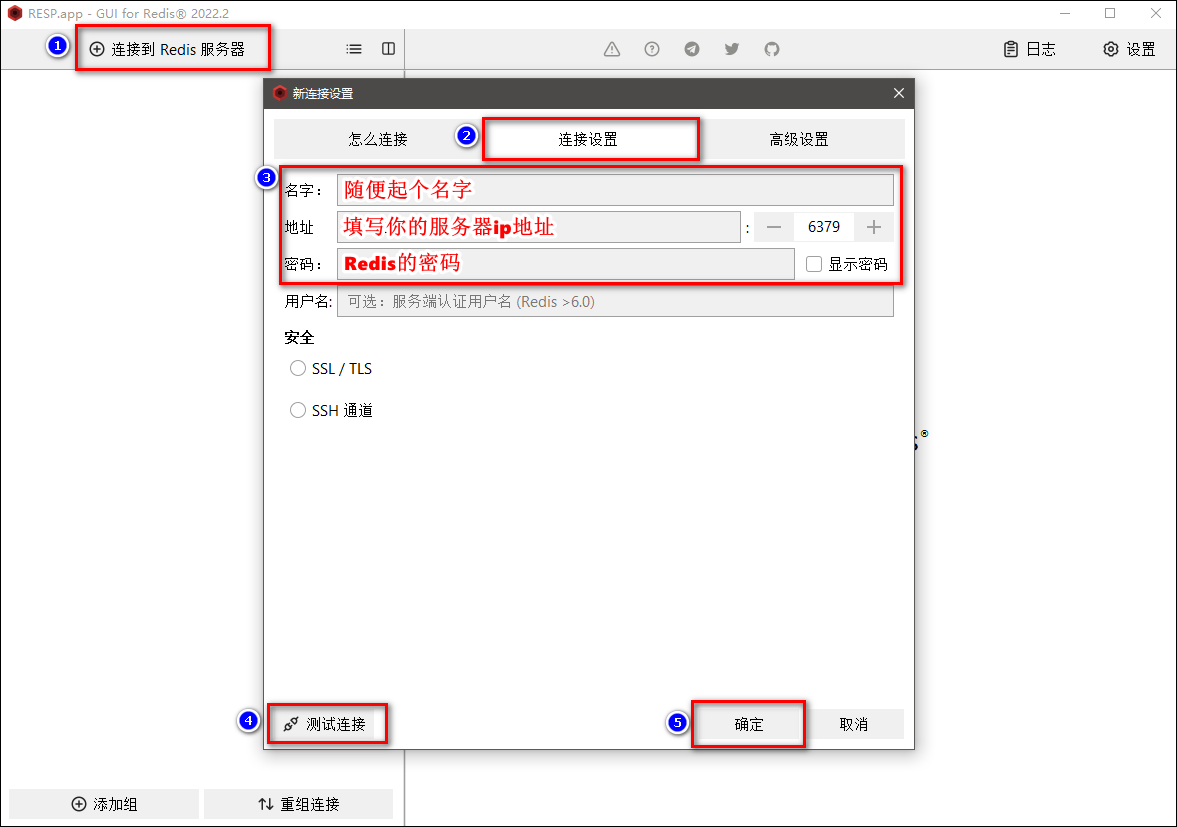Click the 名字 connection name field
This screenshot has height=827, width=1177.
pos(615,190)
